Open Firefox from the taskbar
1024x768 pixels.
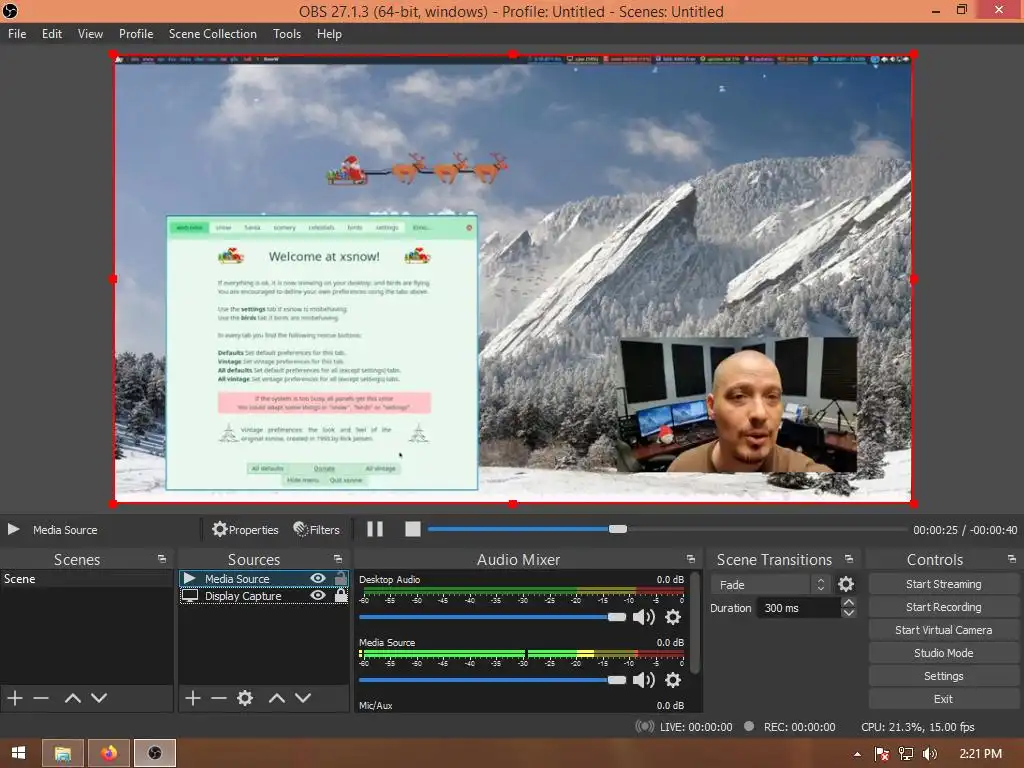pos(109,753)
